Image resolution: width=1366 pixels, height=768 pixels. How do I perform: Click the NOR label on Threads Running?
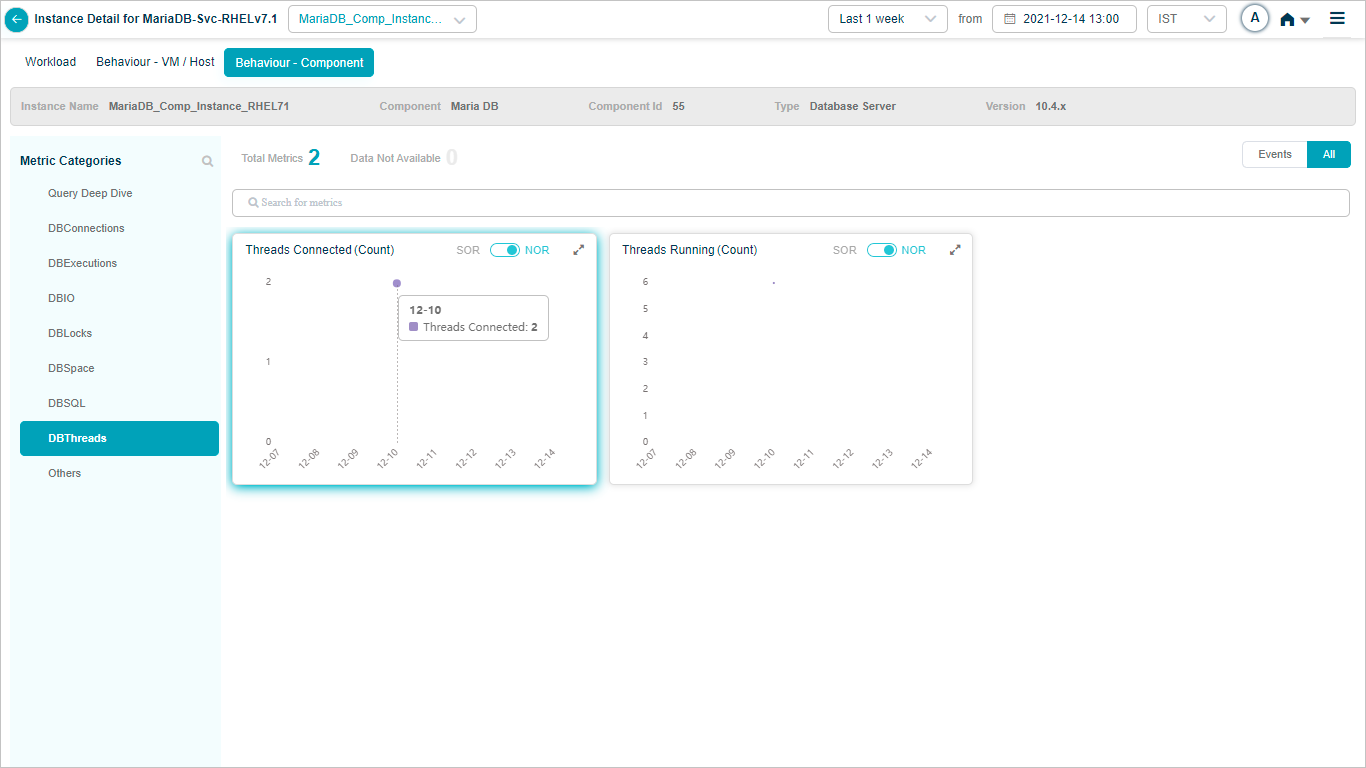coord(914,250)
